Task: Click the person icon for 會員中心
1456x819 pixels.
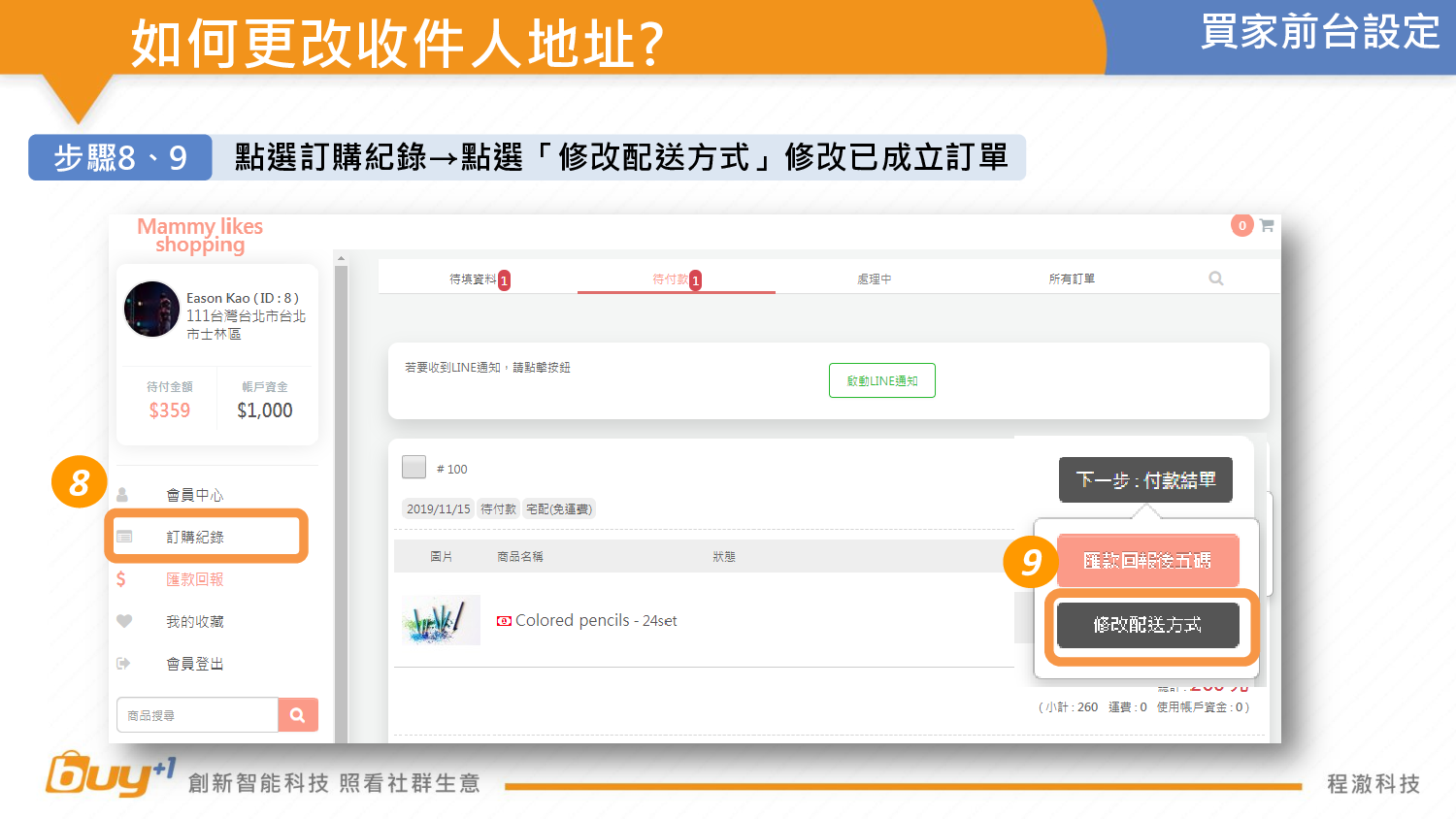Action: pyautogui.click(x=122, y=495)
